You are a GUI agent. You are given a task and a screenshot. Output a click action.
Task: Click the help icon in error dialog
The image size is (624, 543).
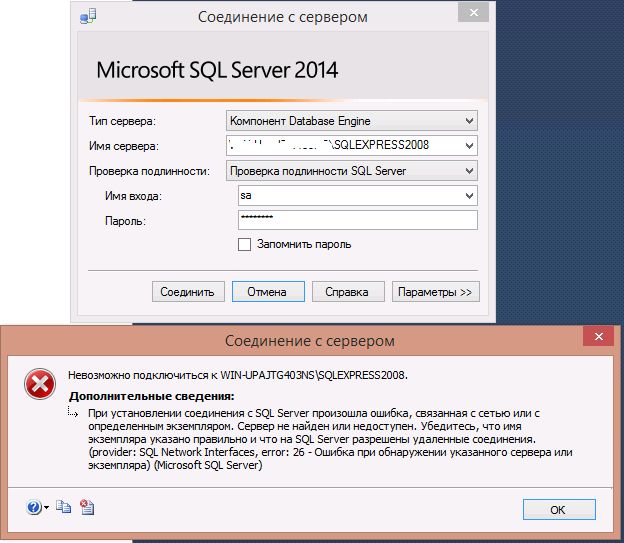(x=34, y=507)
